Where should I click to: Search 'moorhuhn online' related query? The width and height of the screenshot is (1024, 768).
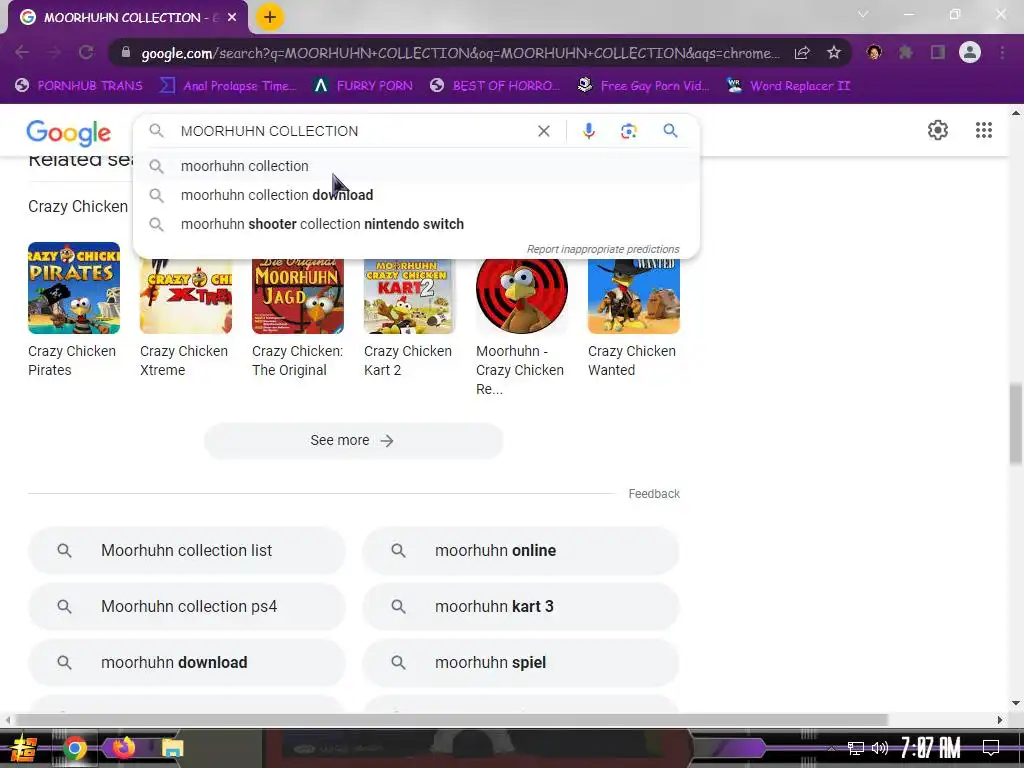click(520, 551)
